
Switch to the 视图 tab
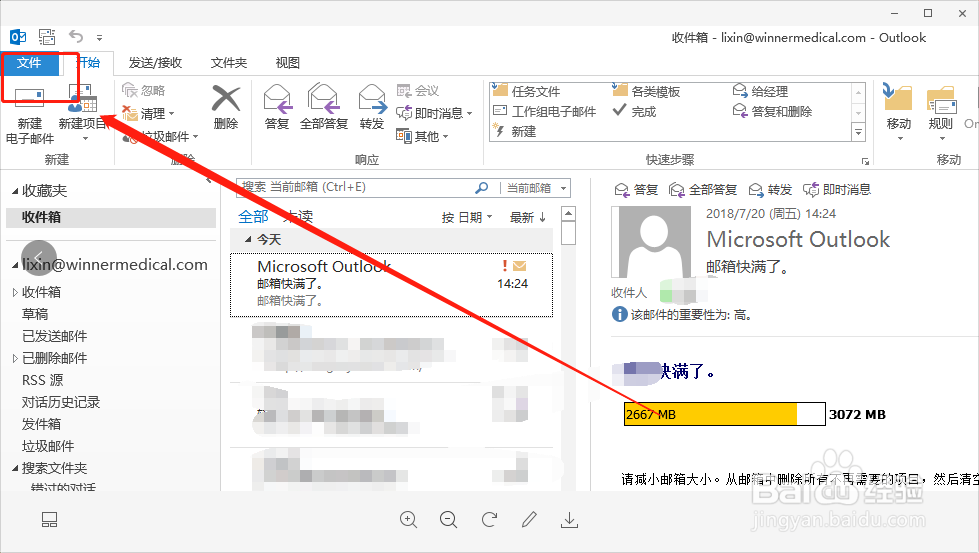tap(287, 63)
